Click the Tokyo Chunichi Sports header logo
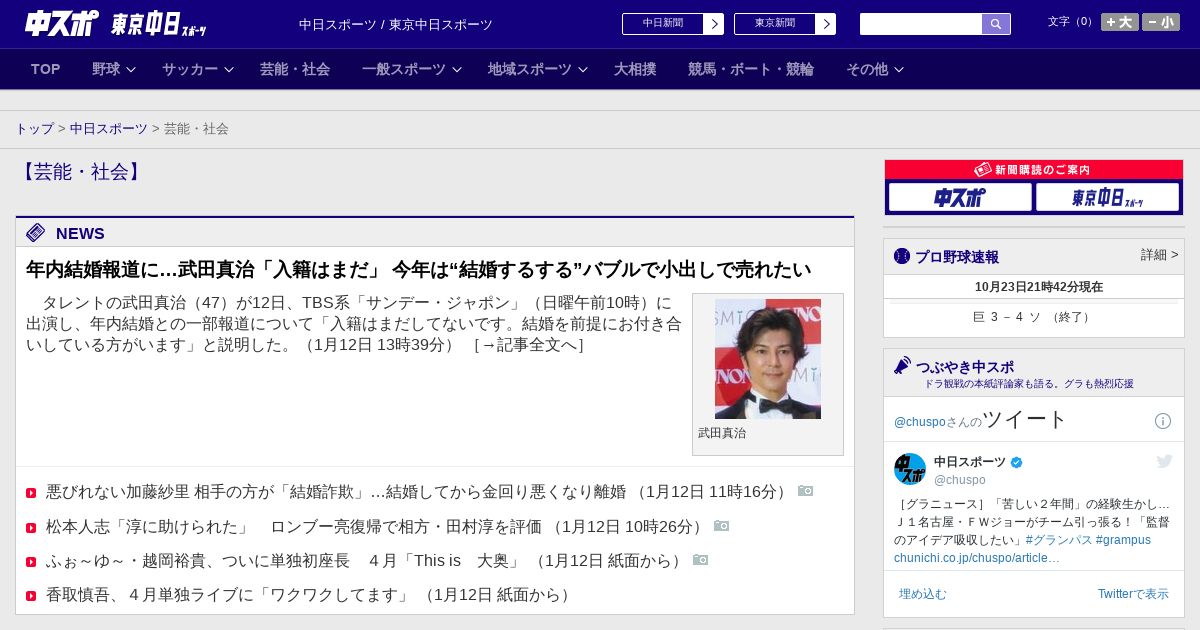The height and width of the screenshot is (630, 1200). [x=159, y=24]
